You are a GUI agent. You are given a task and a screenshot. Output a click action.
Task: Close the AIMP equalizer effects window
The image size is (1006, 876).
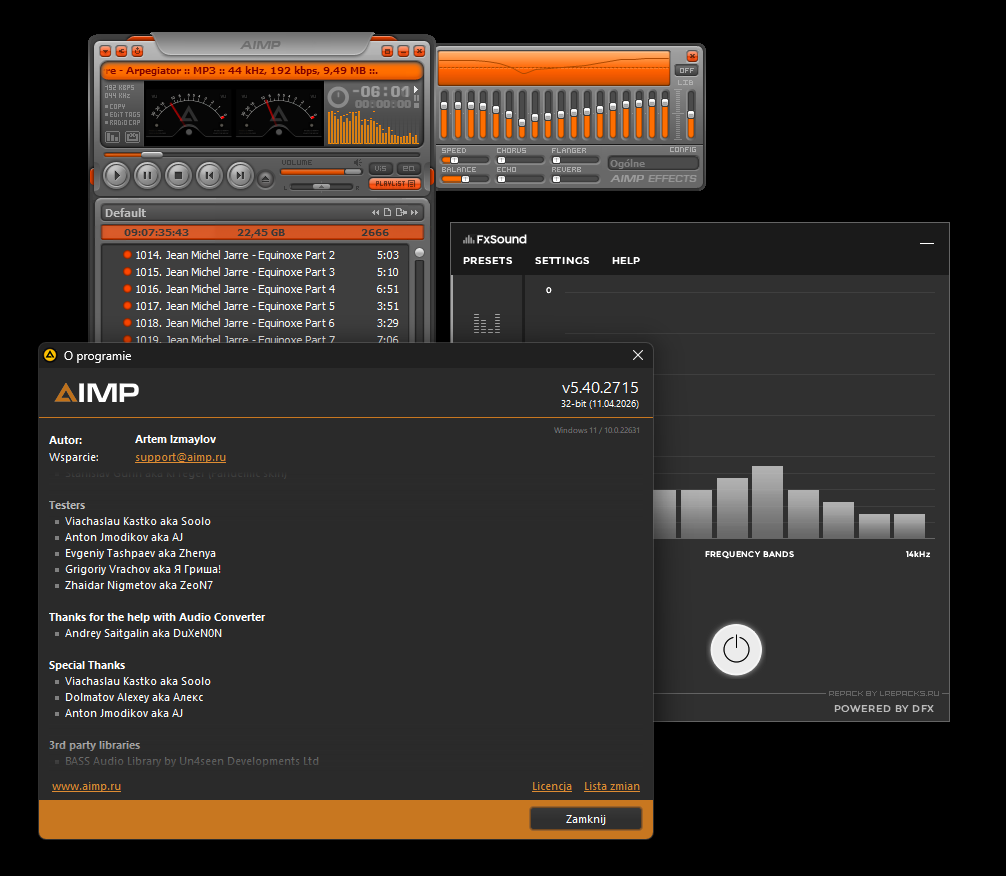692,56
